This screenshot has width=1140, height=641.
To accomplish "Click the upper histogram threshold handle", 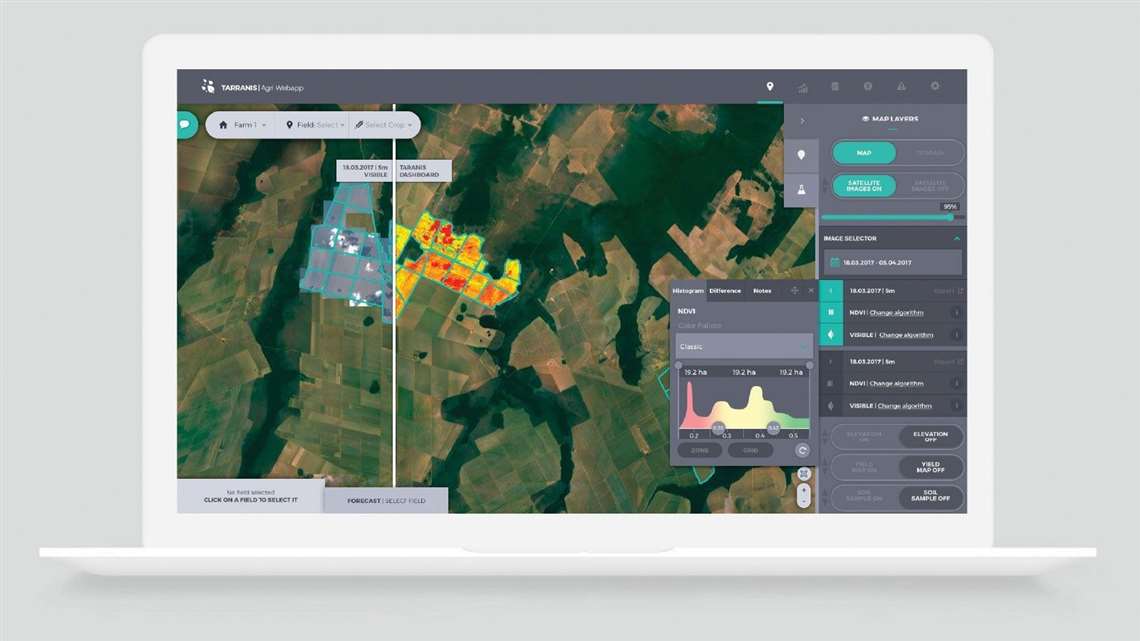I will [x=774, y=429].
